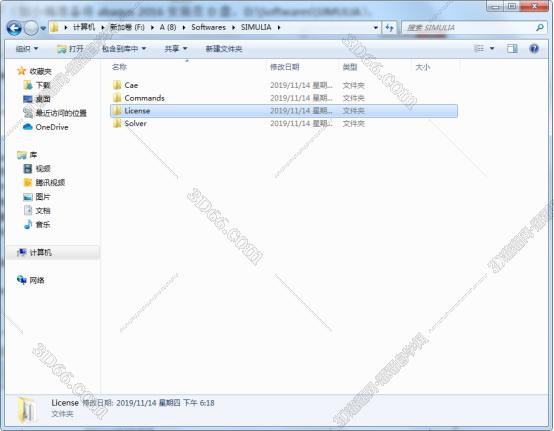Click the search magnifier icon
The height and width of the screenshot is (431, 554).
[540, 28]
